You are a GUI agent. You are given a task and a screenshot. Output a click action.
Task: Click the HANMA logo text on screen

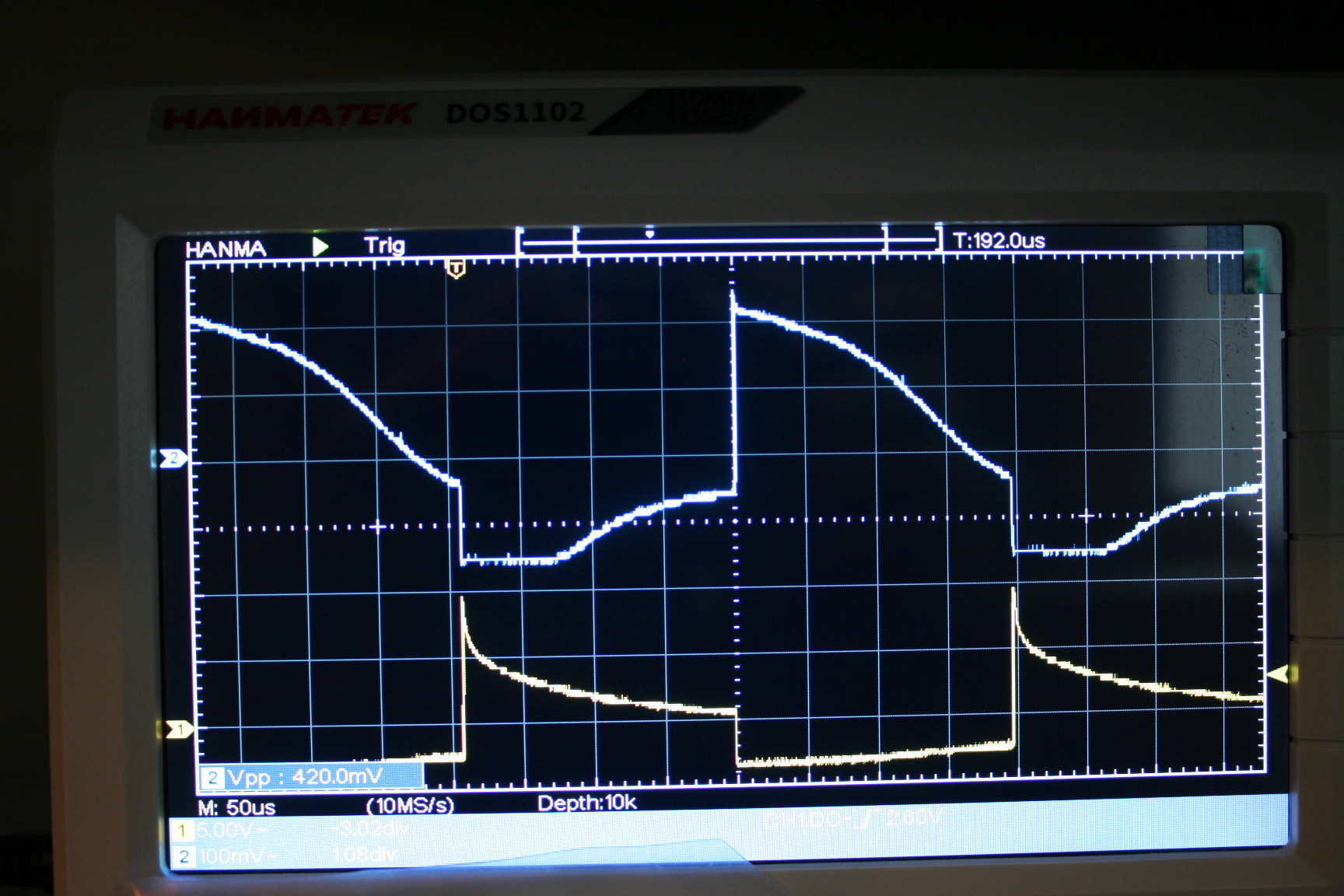coord(226,249)
